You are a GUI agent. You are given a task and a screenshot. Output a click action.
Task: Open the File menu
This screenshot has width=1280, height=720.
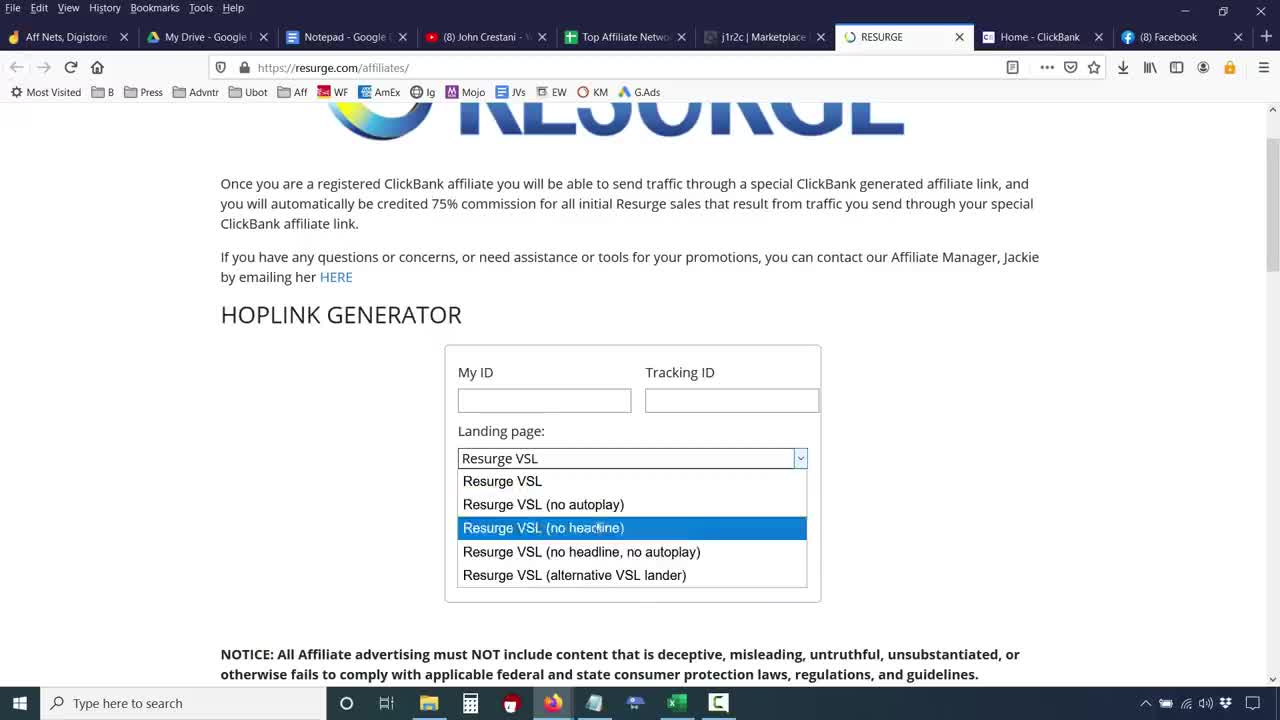(x=13, y=8)
